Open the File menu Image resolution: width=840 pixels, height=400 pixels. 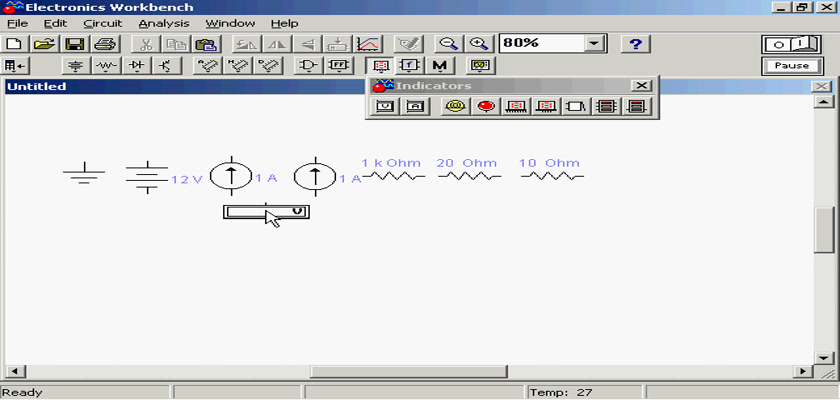(17, 24)
